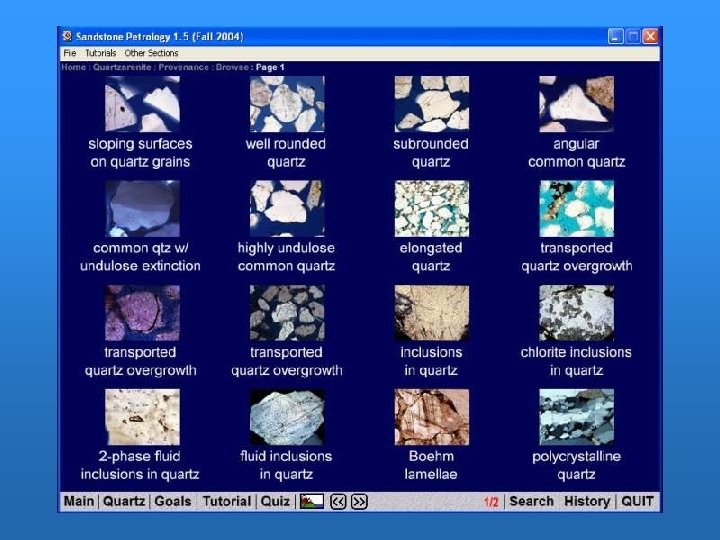Screen dimensions: 720x540
Task: Open the File menu
Action: [x=70, y=53]
